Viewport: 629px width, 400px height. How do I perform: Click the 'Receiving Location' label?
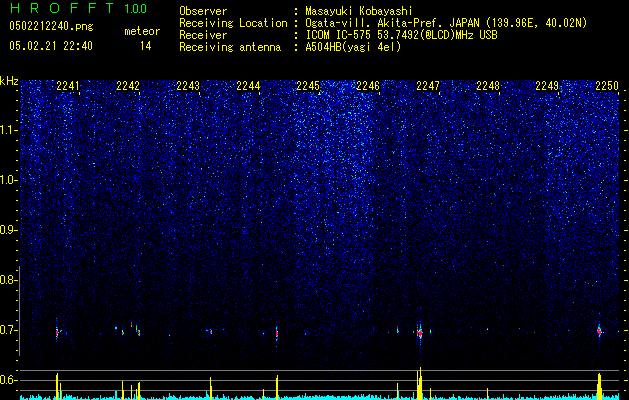(x=233, y=23)
